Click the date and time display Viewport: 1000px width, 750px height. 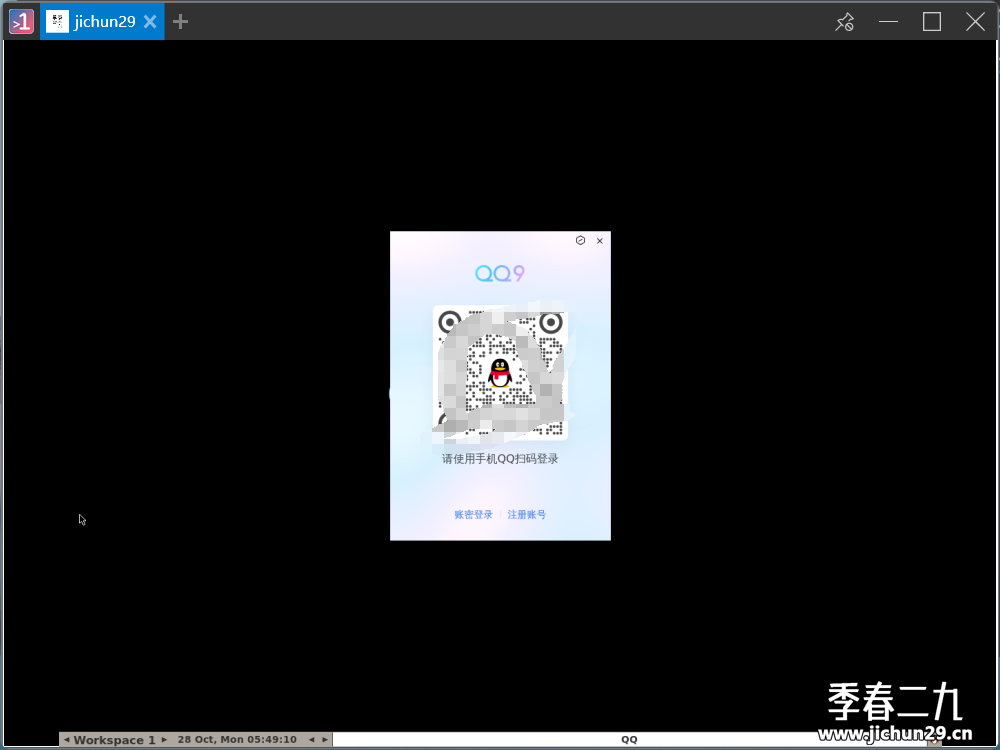(236, 739)
